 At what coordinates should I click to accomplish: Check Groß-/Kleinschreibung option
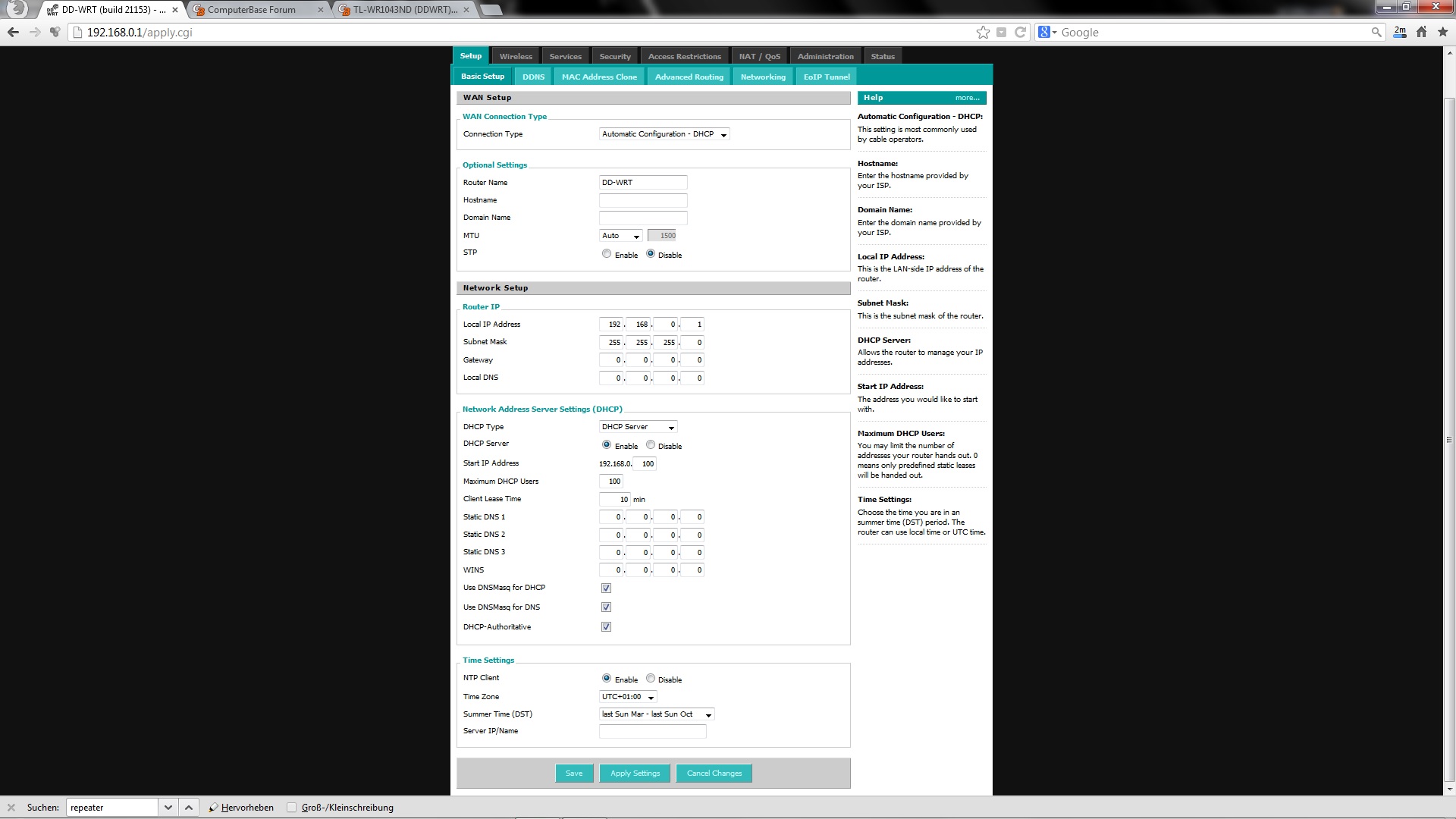291,808
